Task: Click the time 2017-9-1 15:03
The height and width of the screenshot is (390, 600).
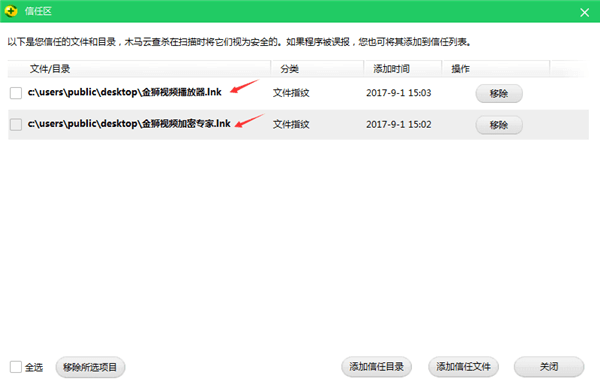Action: point(399,93)
